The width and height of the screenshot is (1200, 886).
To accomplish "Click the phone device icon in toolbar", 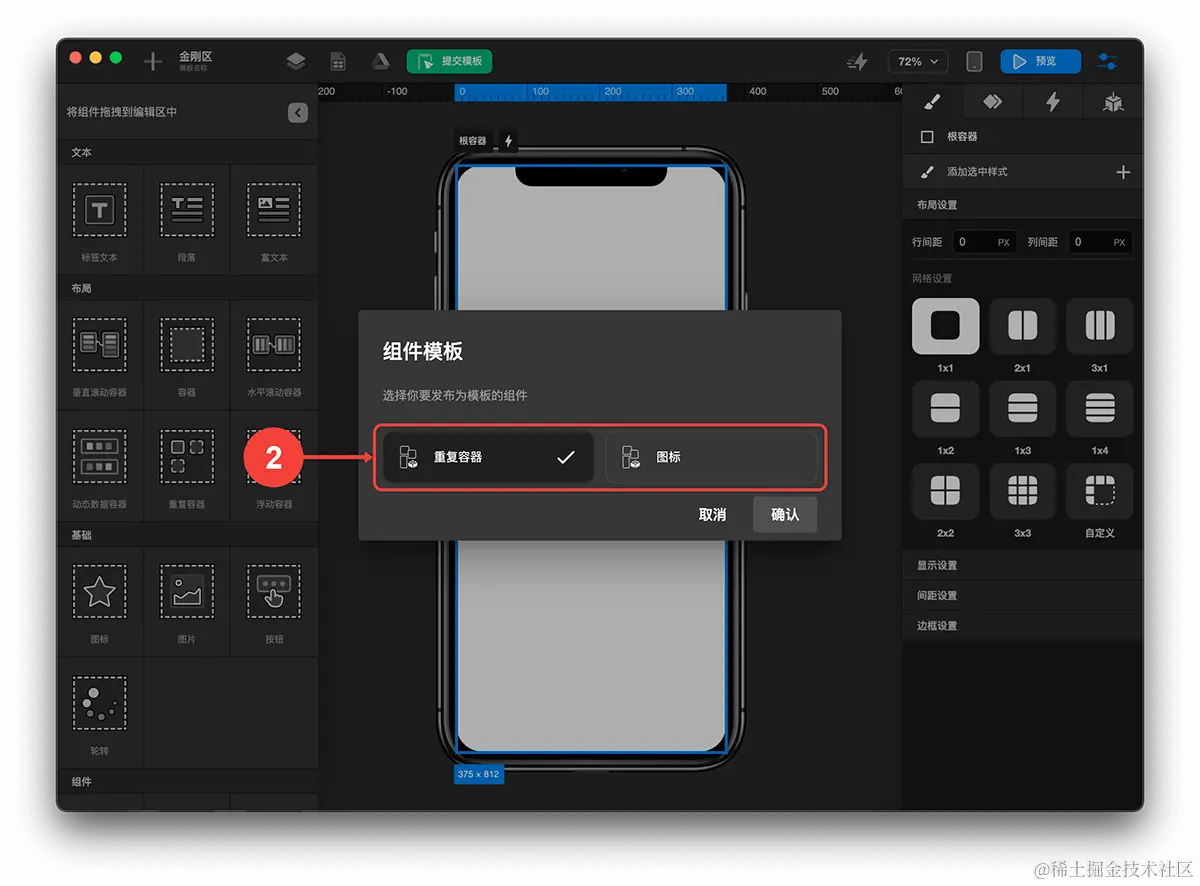I will click(974, 62).
